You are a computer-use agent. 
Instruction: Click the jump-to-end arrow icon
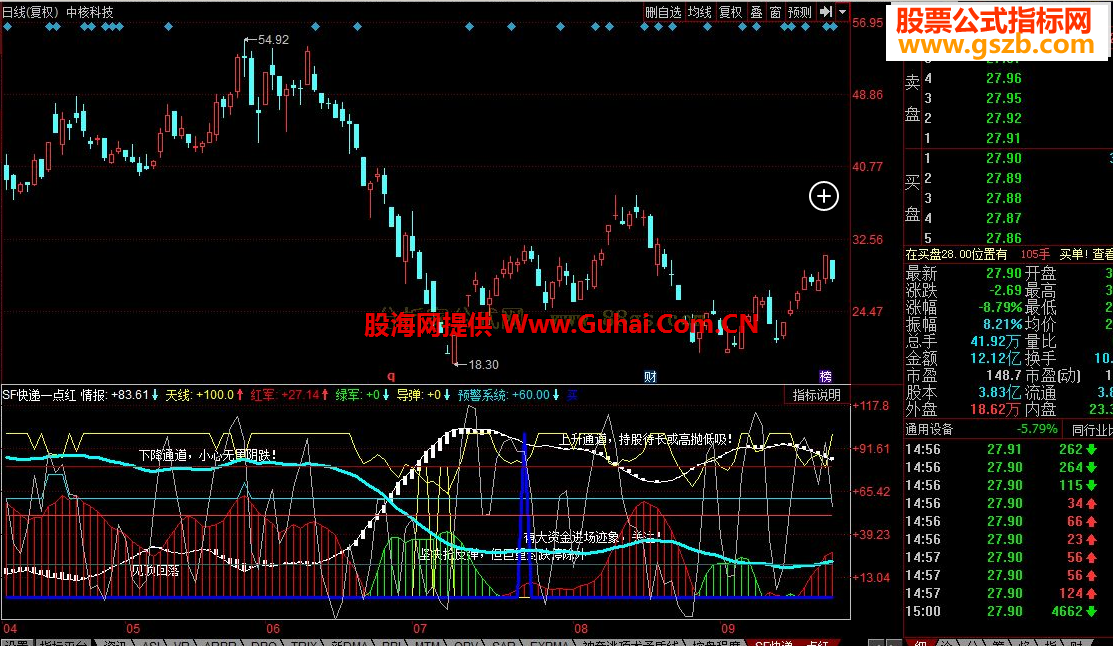[826, 12]
